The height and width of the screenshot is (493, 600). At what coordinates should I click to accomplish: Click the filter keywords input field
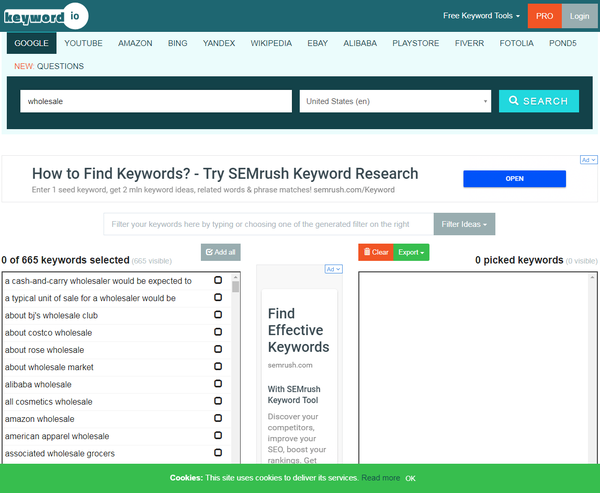tap(269, 224)
